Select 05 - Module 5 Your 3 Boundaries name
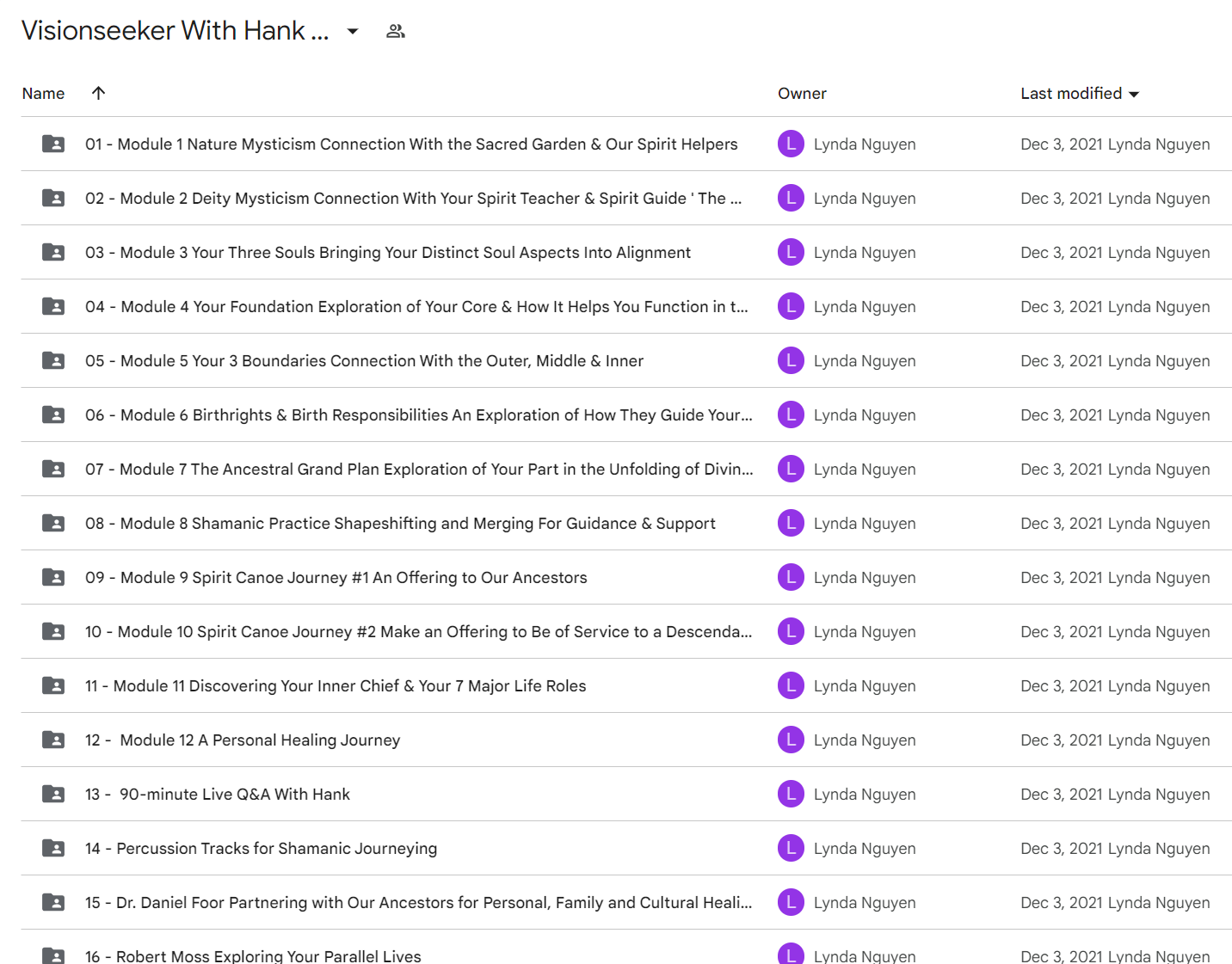The width and height of the screenshot is (1232, 964). click(364, 360)
